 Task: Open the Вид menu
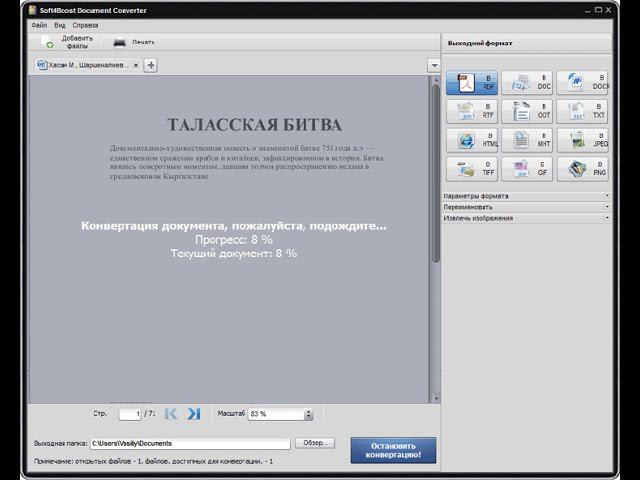click(x=60, y=25)
